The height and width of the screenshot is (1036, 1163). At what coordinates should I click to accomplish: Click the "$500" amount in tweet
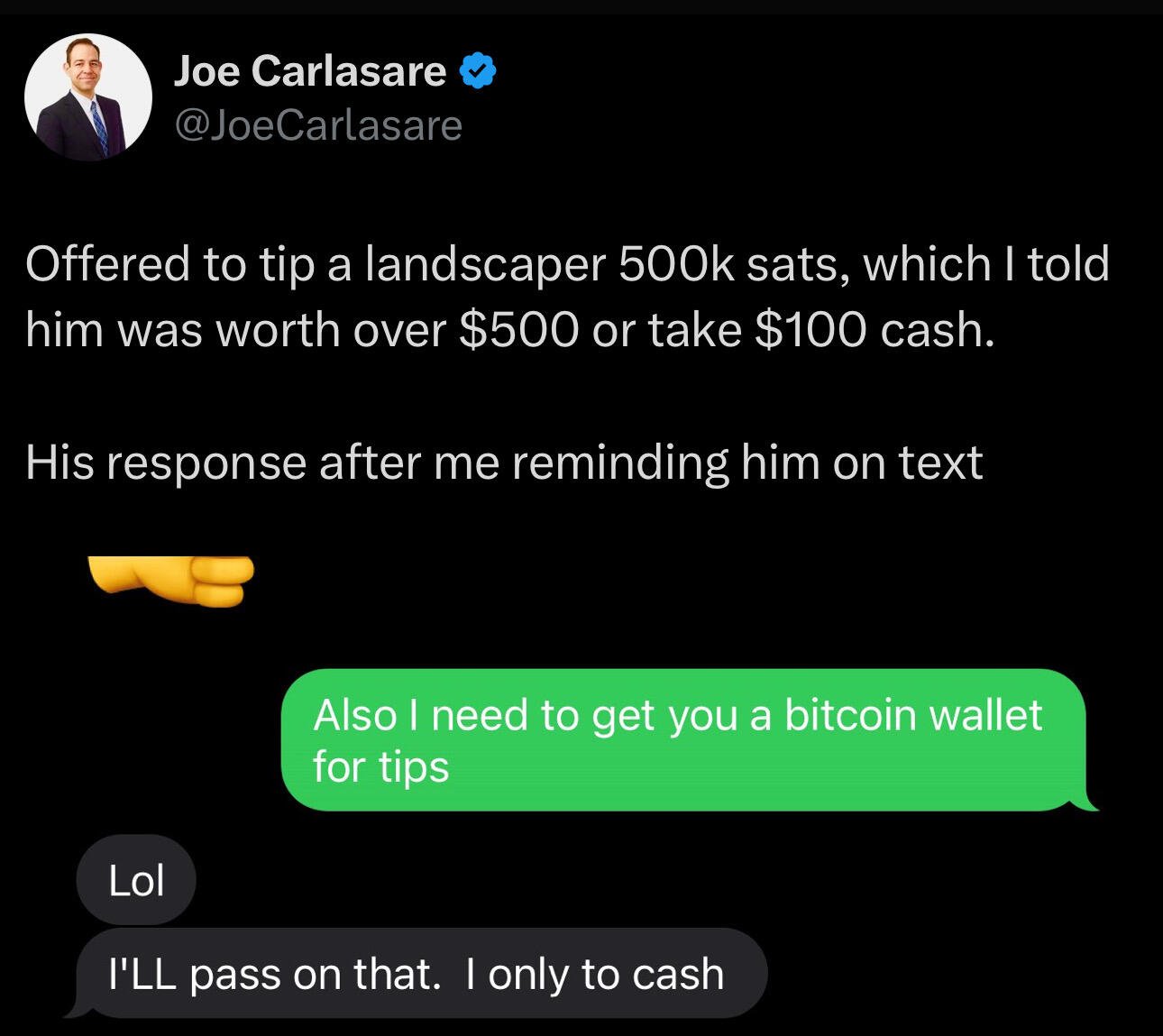point(518,330)
